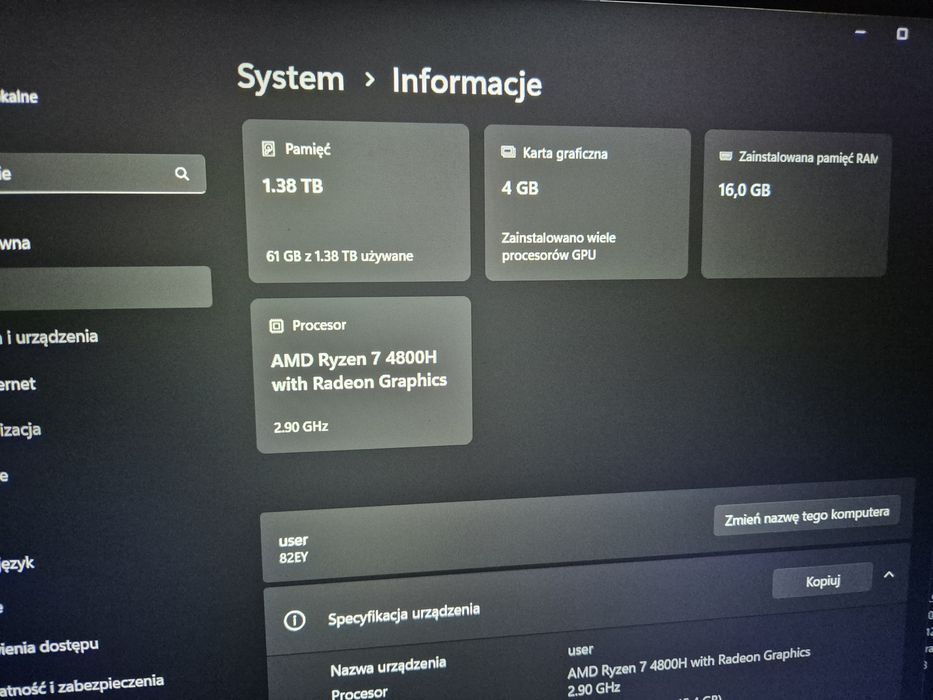Click '2.90 GHz' in Procesor card
The width and height of the screenshot is (933, 700).
click(x=300, y=427)
